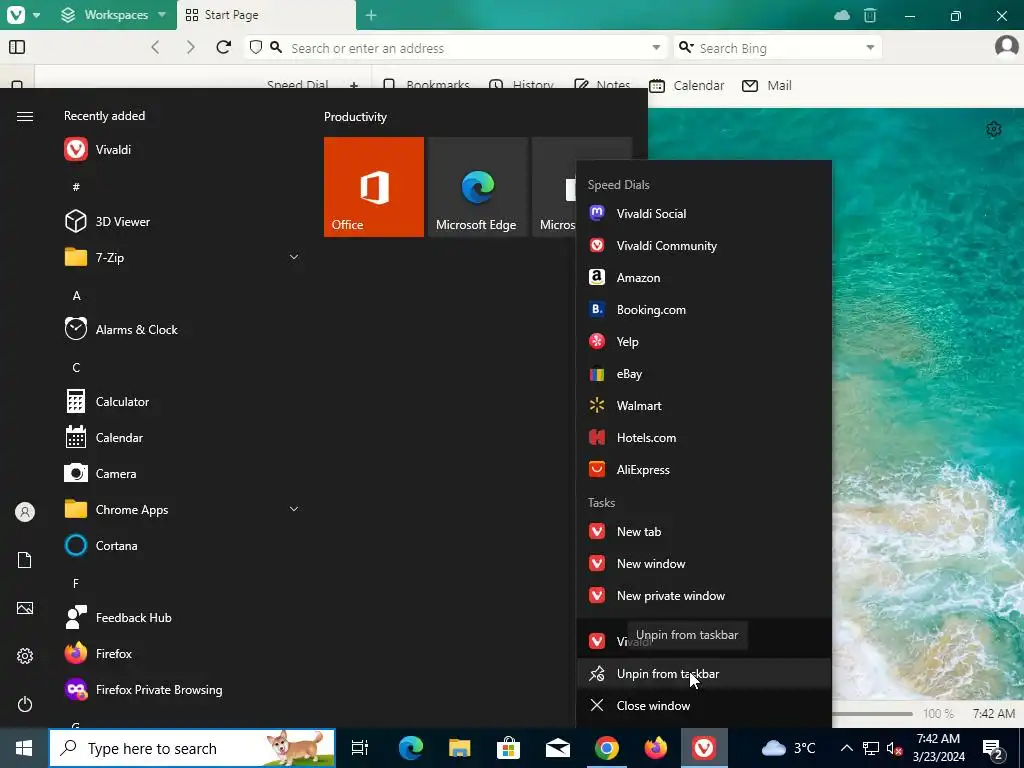The image size is (1024, 768).
Task: Go back with the back arrow
Action: (x=155, y=47)
